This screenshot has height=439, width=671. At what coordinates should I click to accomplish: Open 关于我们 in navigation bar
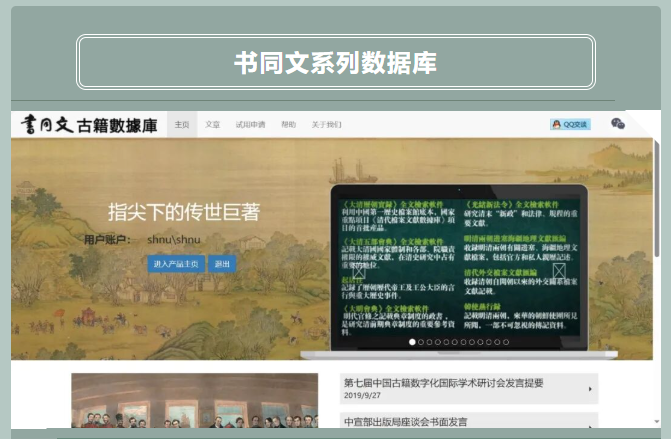(326, 125)
